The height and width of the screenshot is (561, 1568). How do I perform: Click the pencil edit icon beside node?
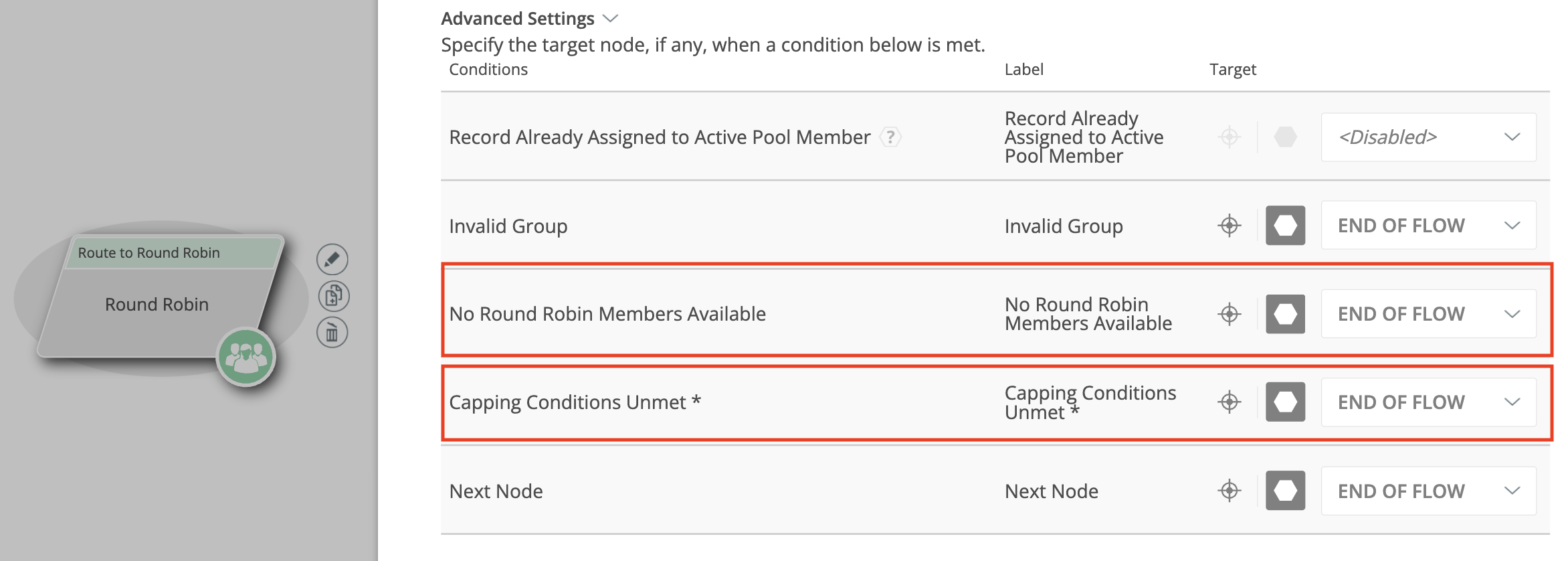click(332, 260)
